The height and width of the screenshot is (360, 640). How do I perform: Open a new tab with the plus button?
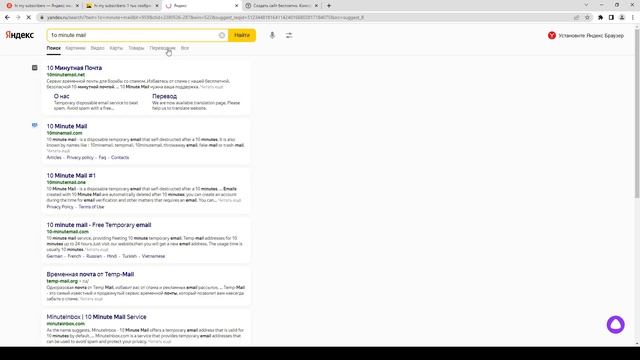coord(329,6)
